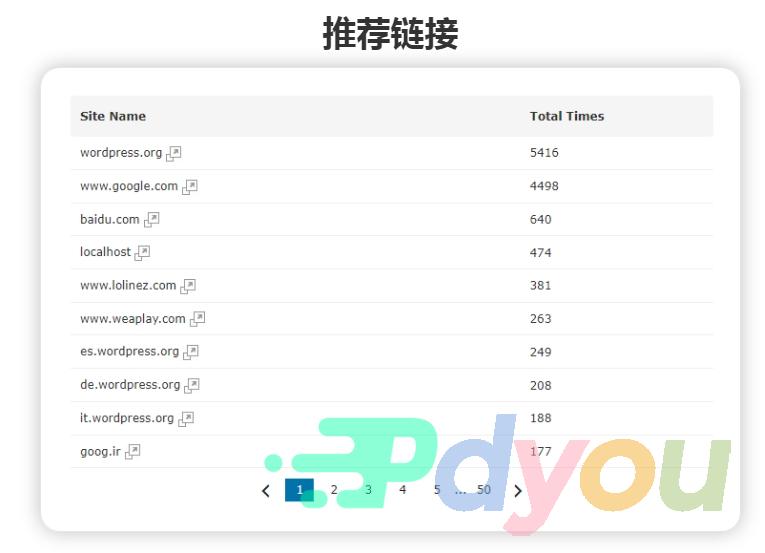Click the de.wordpress.org site name
The width and height of the screenshot is (765, 553).
[130, 385]
